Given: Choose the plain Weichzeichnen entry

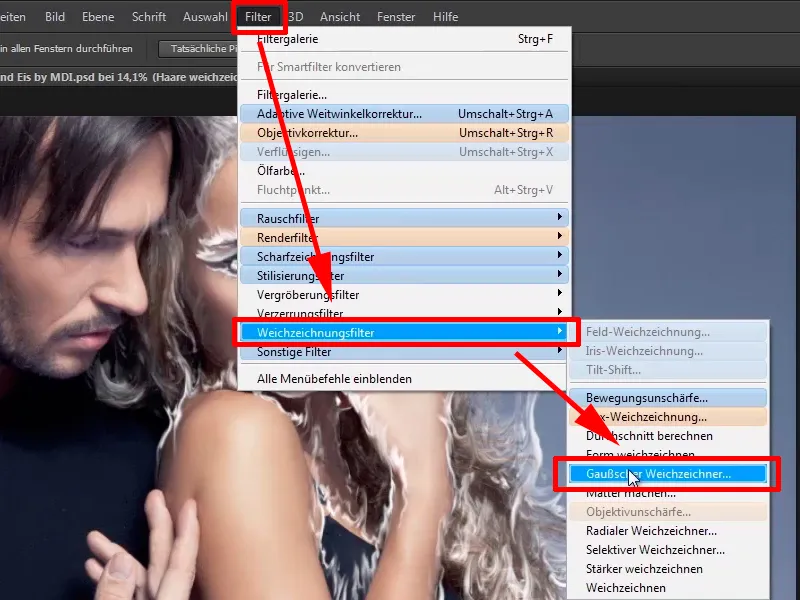Looking at the screenshot, I should [x=668, y=588].
